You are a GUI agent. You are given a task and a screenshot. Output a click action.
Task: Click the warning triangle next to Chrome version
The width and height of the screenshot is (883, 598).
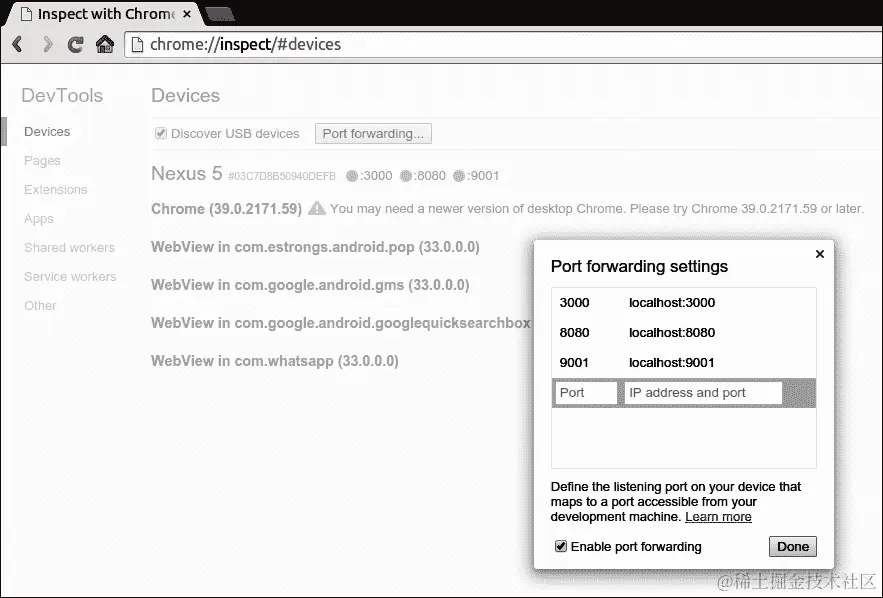pos(316,208)
